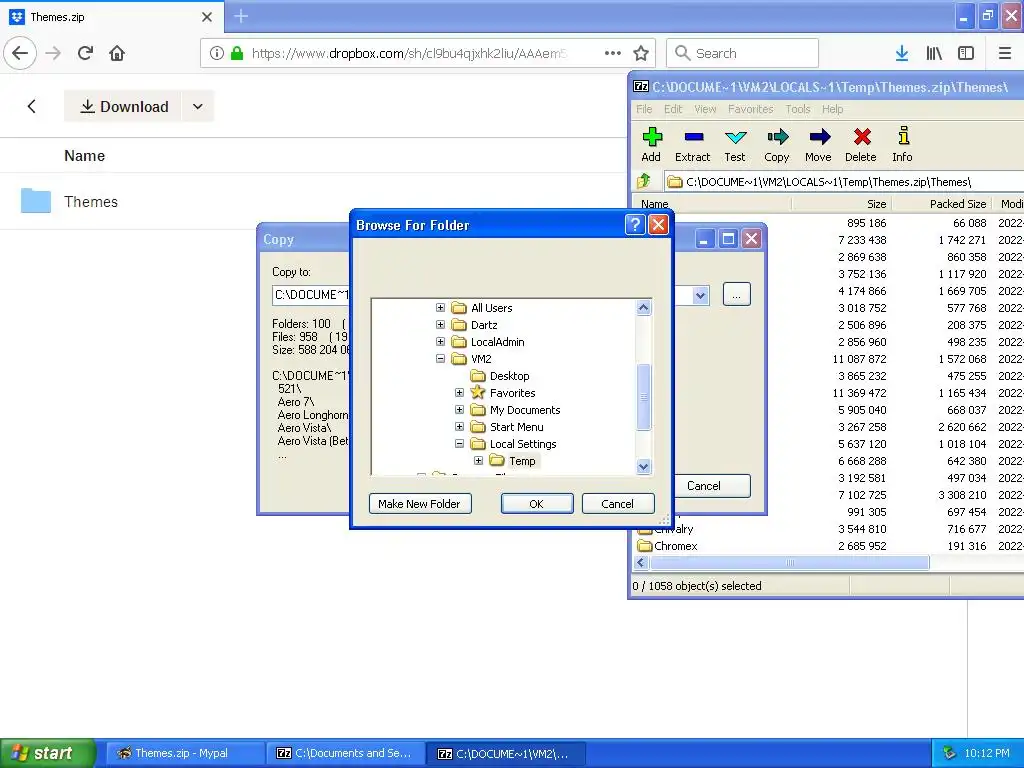This screenshot has height=768, width=1024.
Task: Click the Dropbox Download button
Action: click(124, 106)
